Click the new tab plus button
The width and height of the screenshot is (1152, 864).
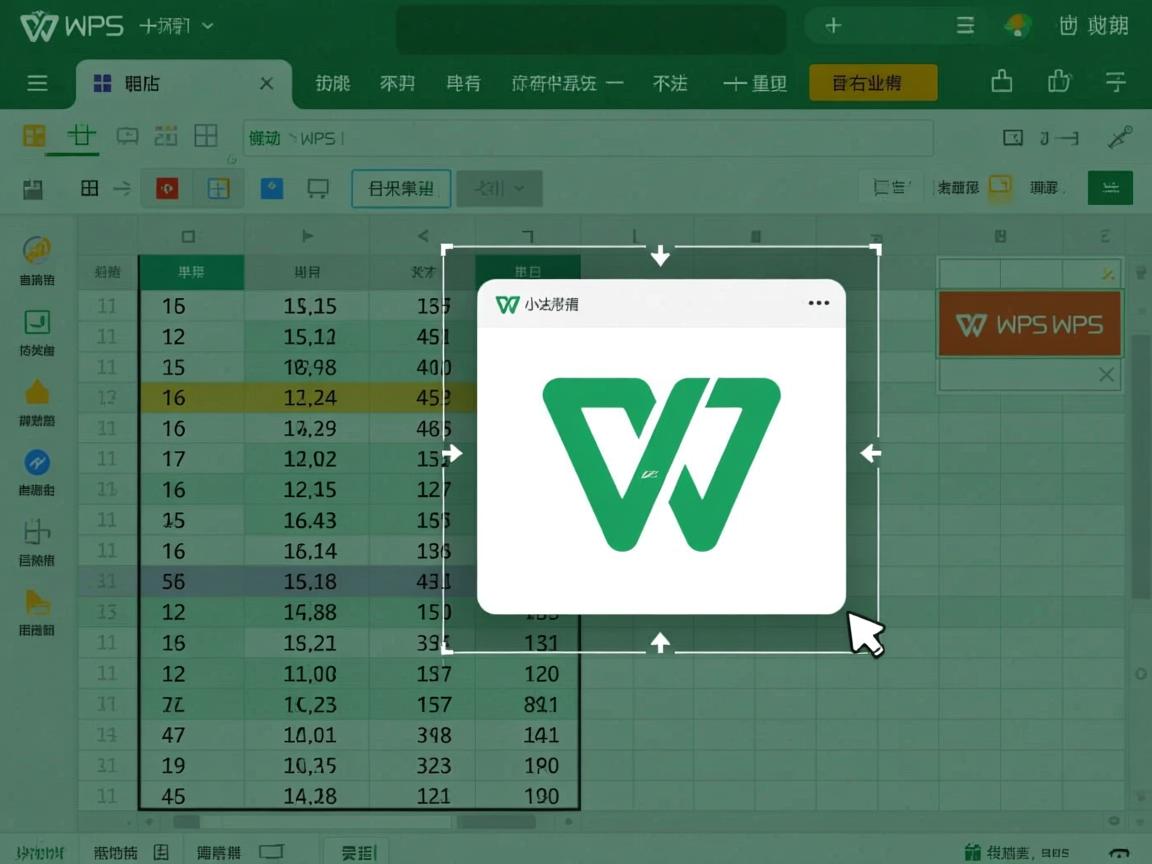point(833,26)
